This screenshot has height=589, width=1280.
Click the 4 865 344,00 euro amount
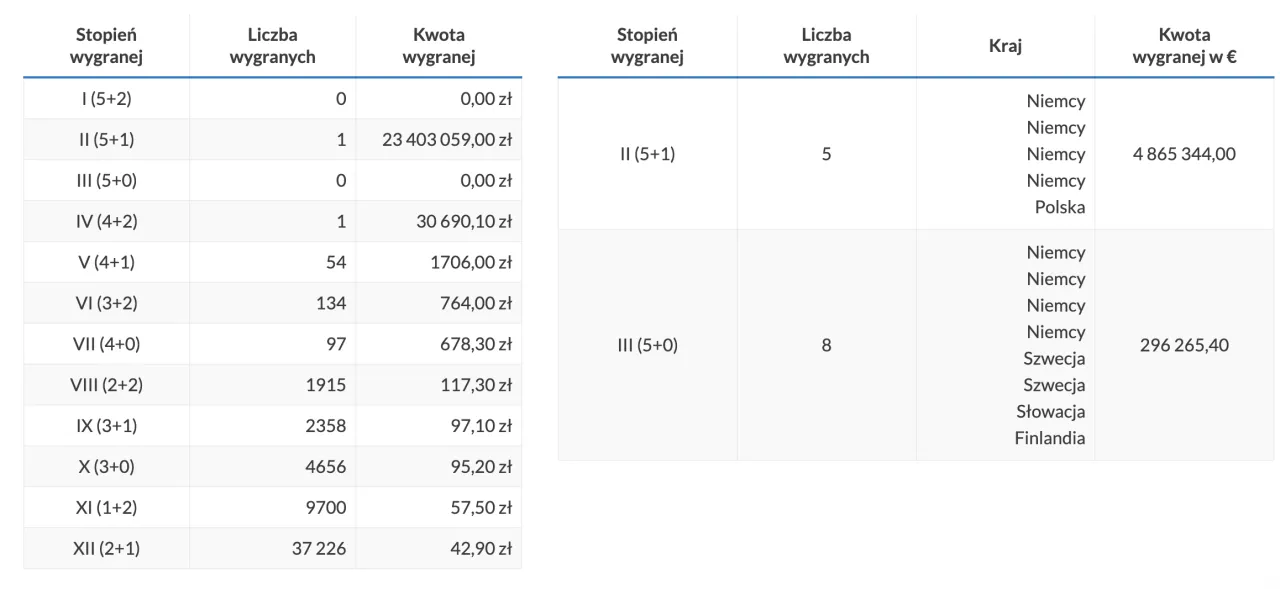(1184, 154)
